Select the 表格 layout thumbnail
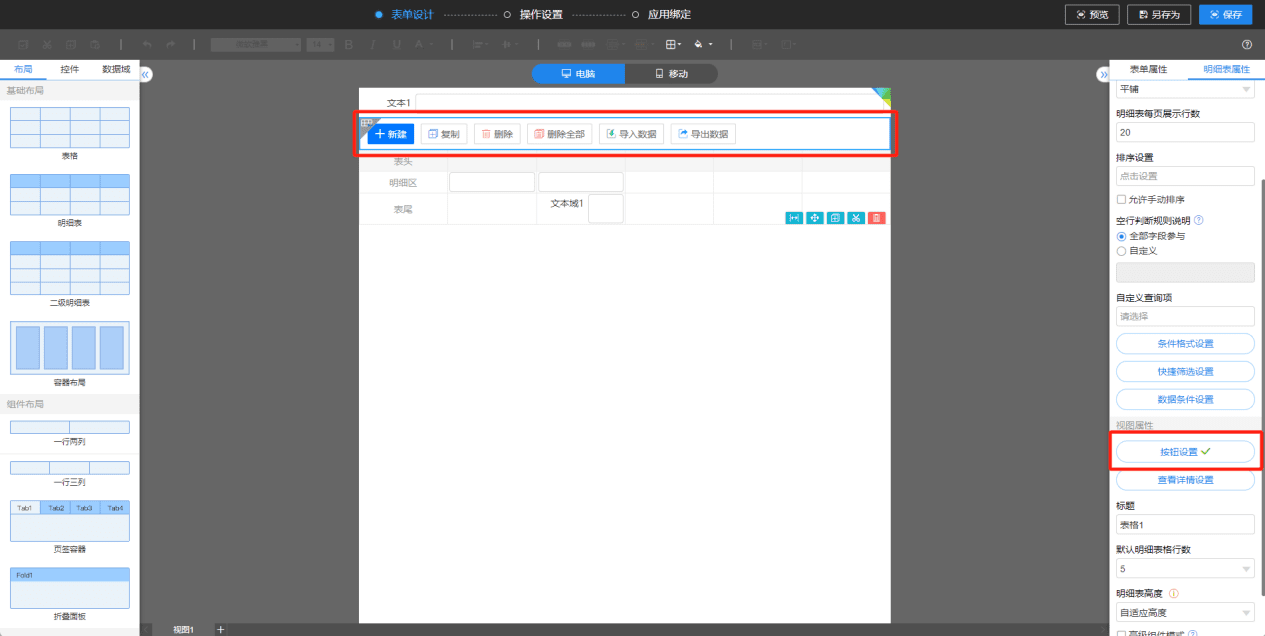Viewport: 1265px width, 636px height. (69, 128)
